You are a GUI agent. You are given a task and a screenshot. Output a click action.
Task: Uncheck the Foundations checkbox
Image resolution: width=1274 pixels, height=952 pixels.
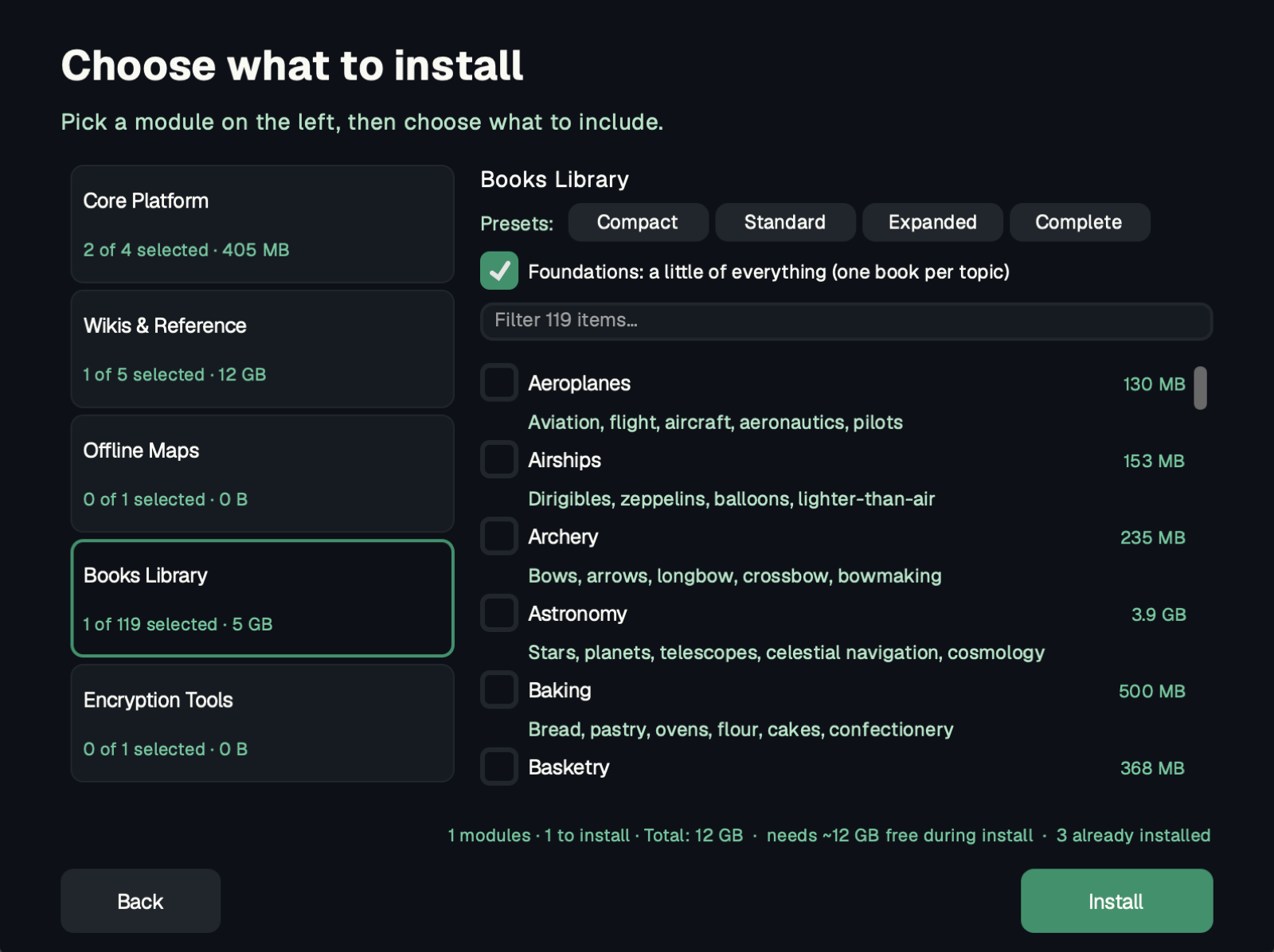pos(499,271)
